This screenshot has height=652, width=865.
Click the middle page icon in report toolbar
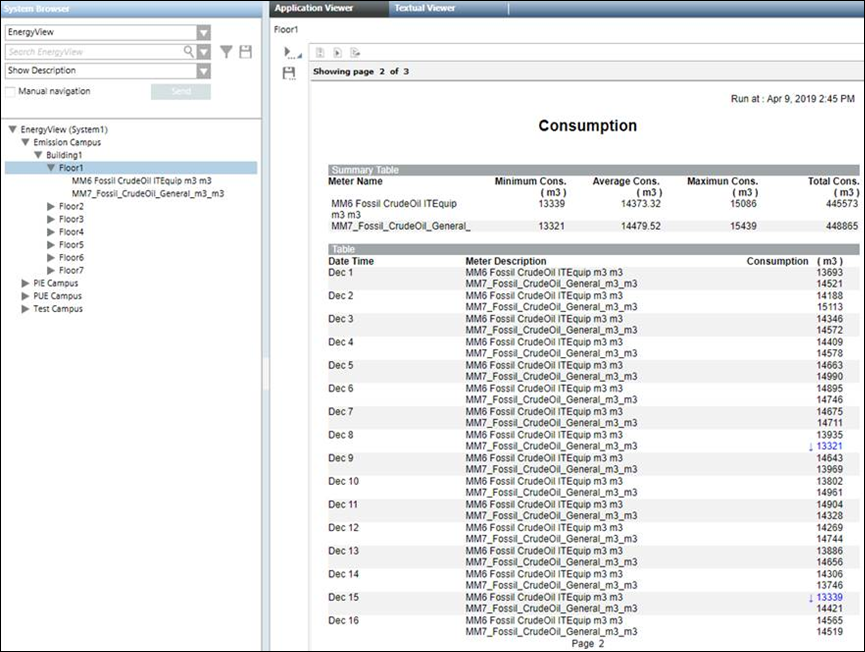(337, 52)
